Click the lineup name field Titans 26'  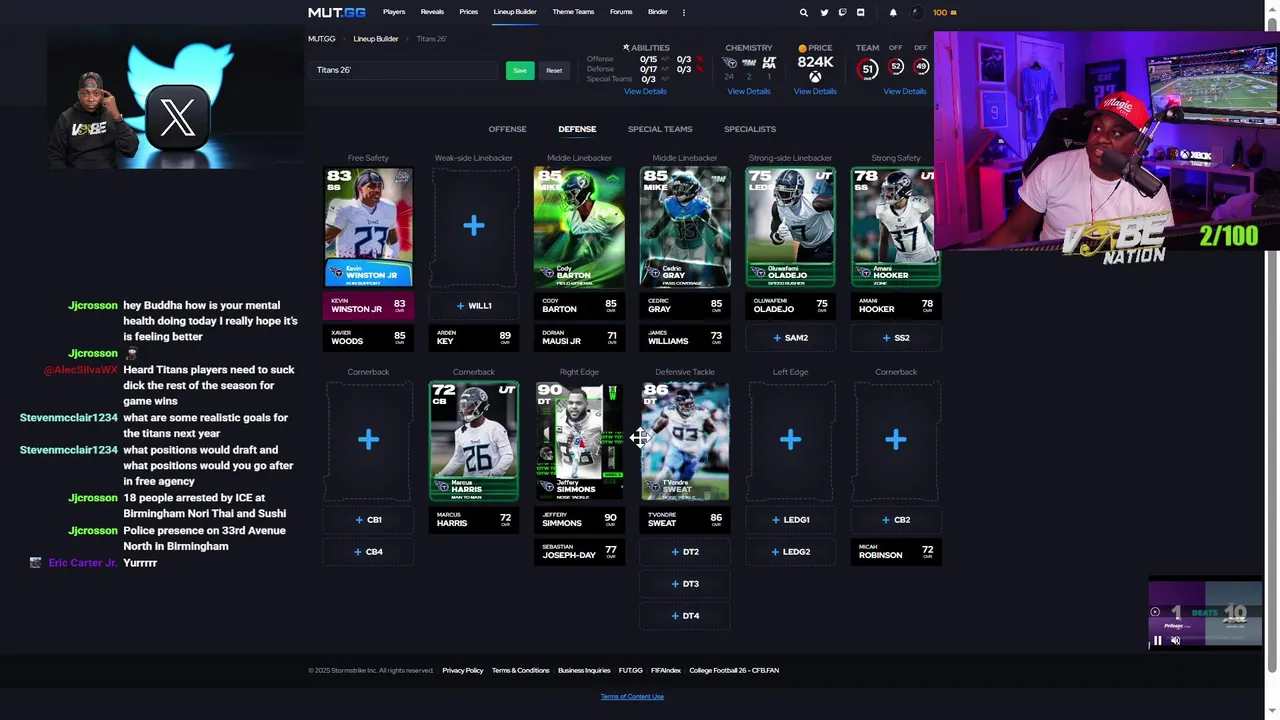tap(404, 70)
